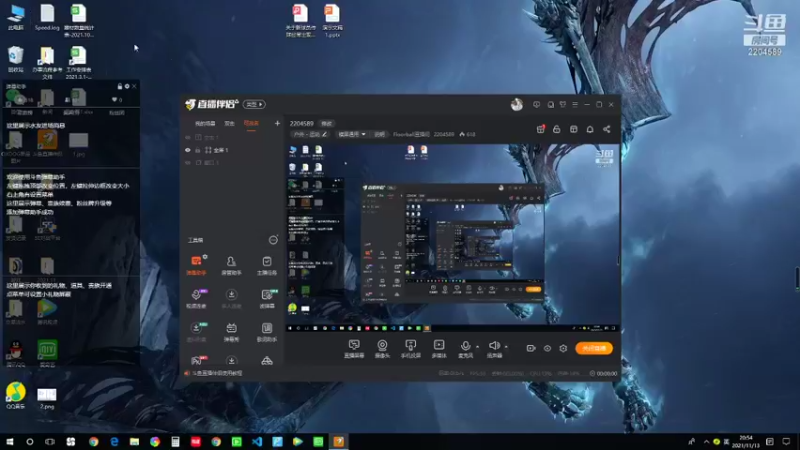Viewport: 800px width, 450px height.
Task: Click the download-circle tool under 房管助手
Action: (x=231, y=298)
